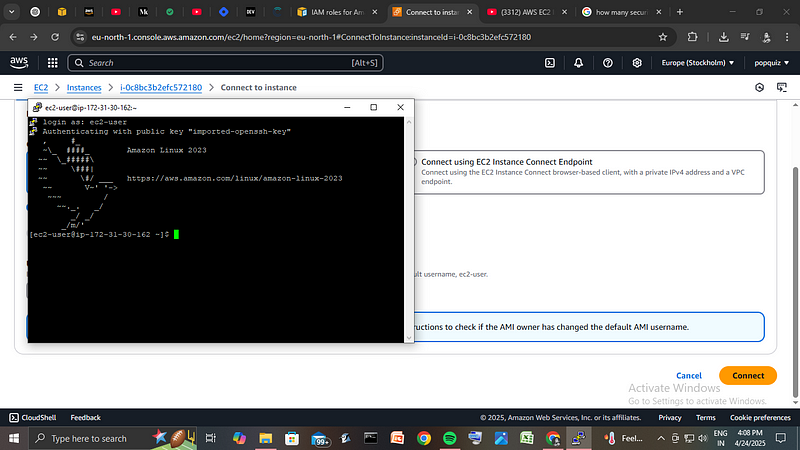
Task: Open the AWS notifications bell
Action: pyautogui.click(x=579, y=62)
